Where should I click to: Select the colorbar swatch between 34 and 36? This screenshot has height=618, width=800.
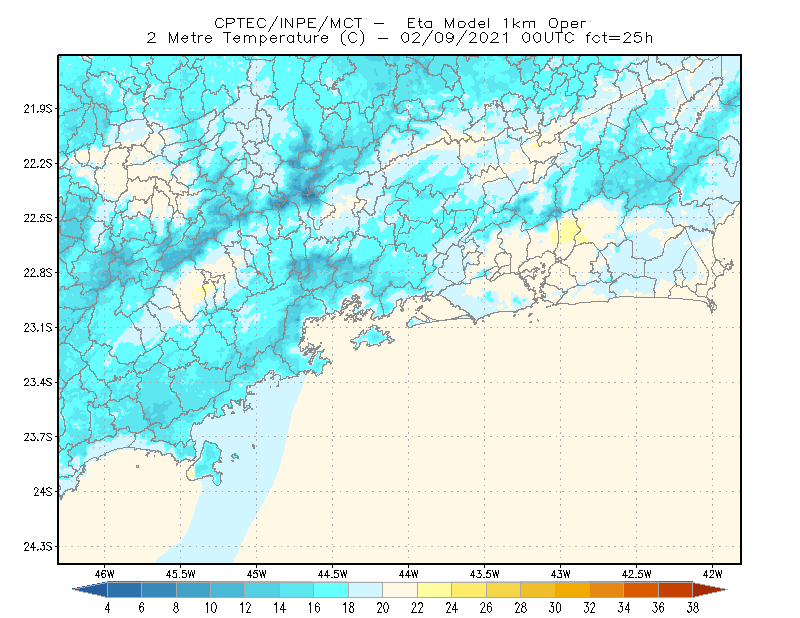[x=641, y=589]
